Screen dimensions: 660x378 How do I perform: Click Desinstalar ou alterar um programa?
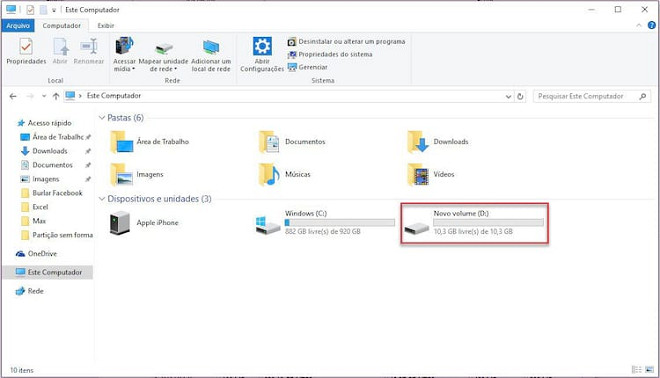point(346,42)
